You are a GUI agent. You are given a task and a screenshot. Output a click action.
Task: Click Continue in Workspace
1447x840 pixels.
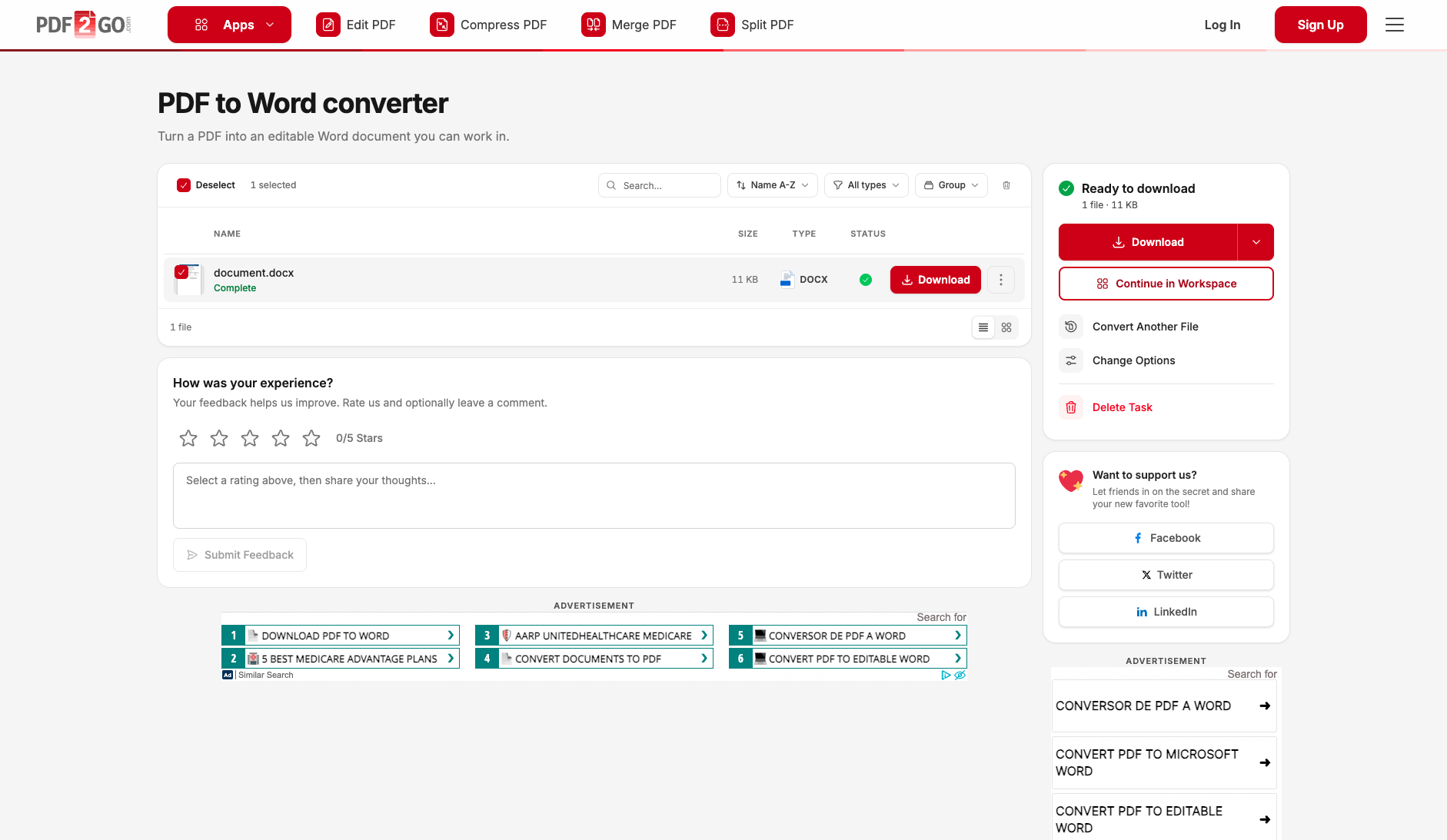(x=1166, y=284)
